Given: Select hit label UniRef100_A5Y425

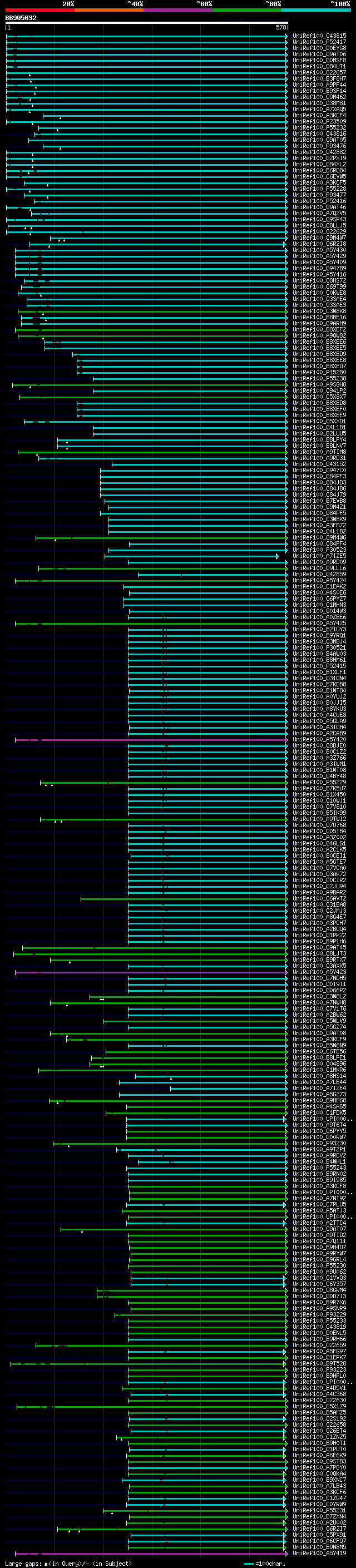Looking at the screenshot, I should [319, 624].
